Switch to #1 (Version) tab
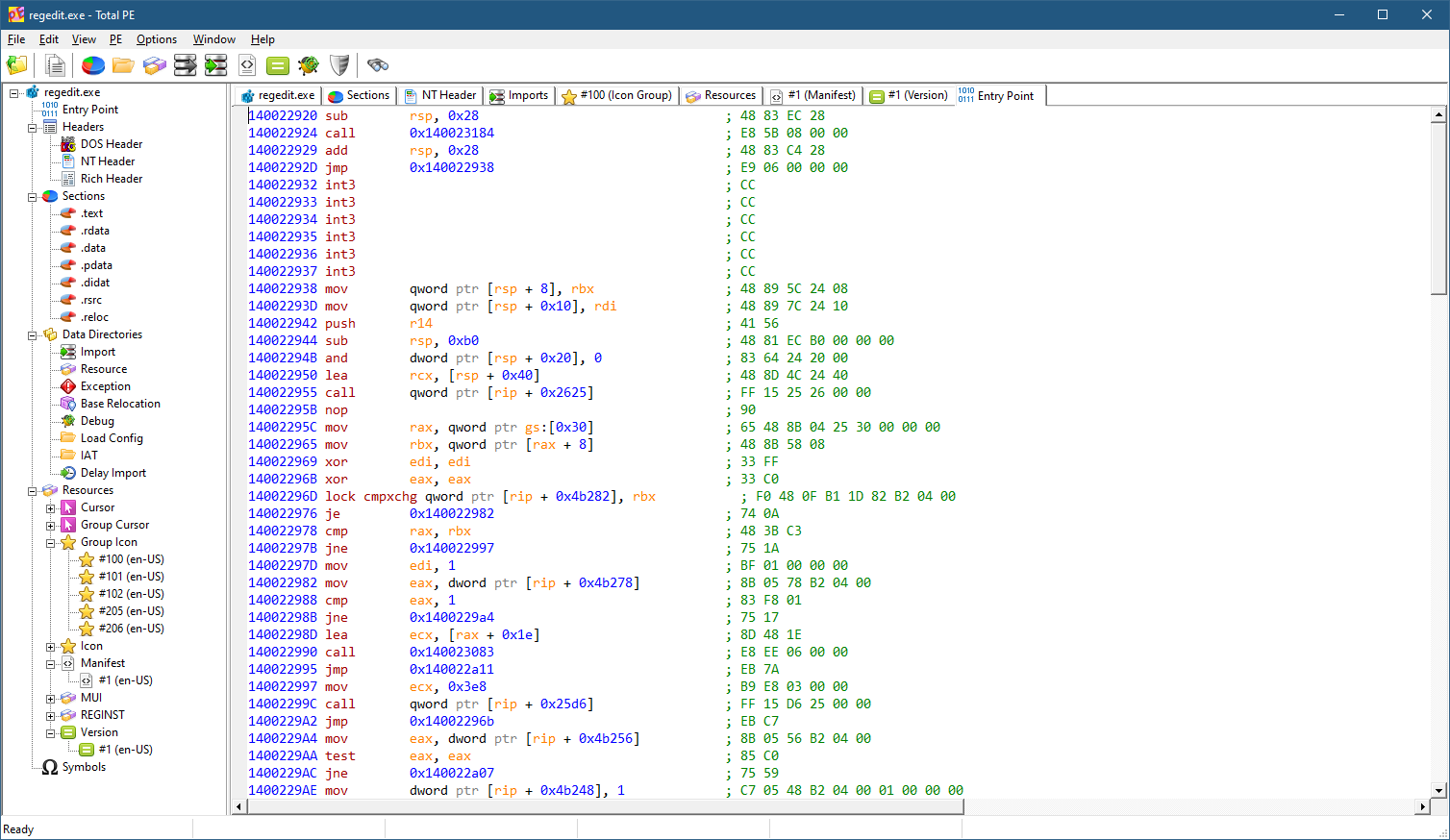1450x840 pixels. click(x=909, y=95)
